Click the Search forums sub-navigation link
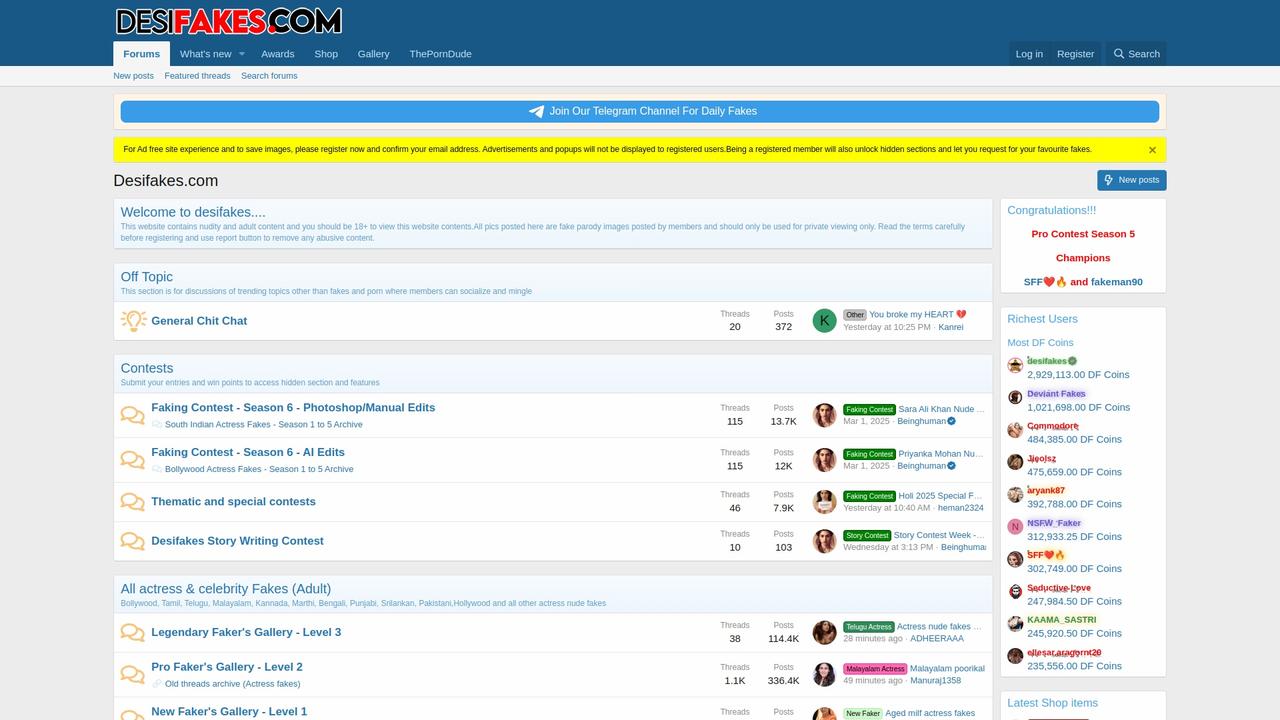Screen dimensions: 1280x720 [x=269, y=76]
